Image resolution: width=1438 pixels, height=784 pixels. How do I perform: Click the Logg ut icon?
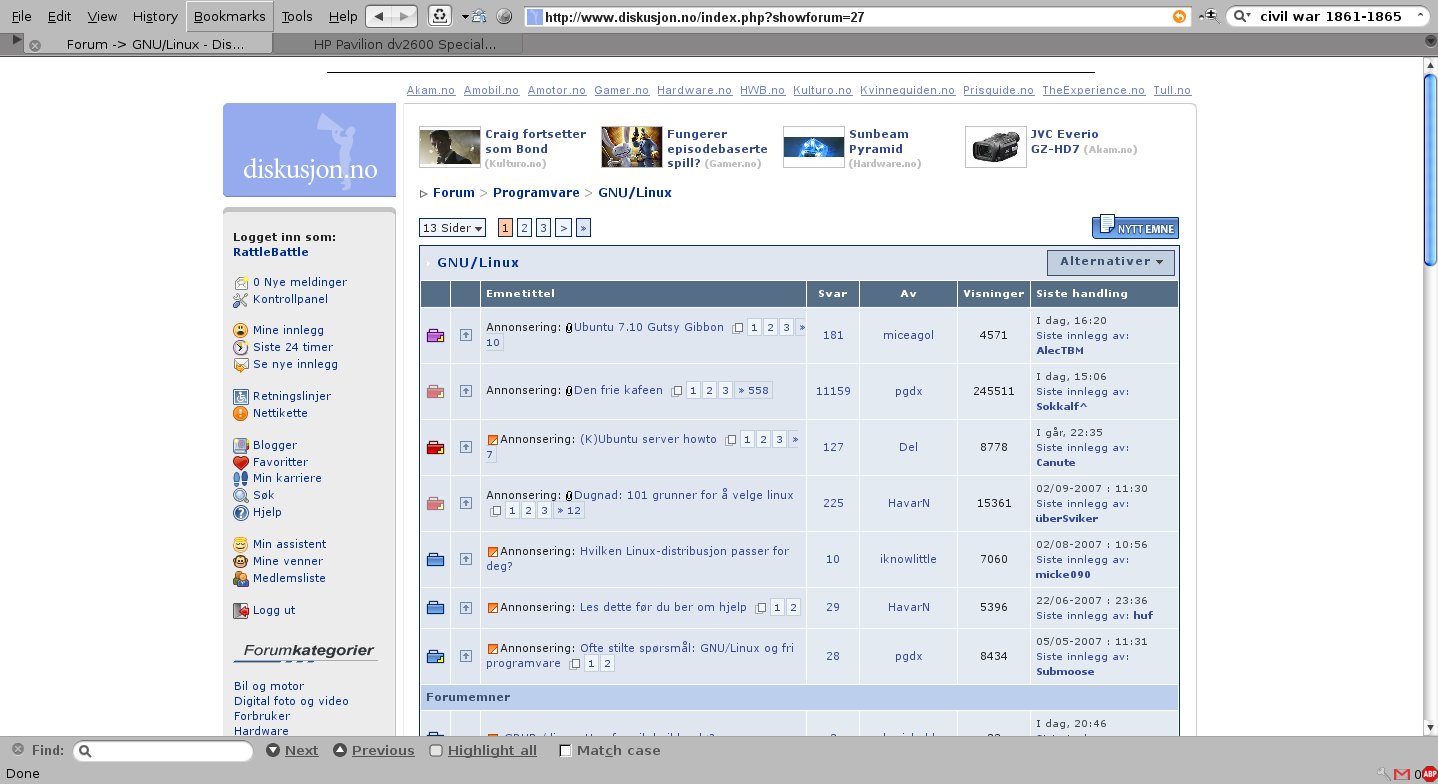coord(240,610)
